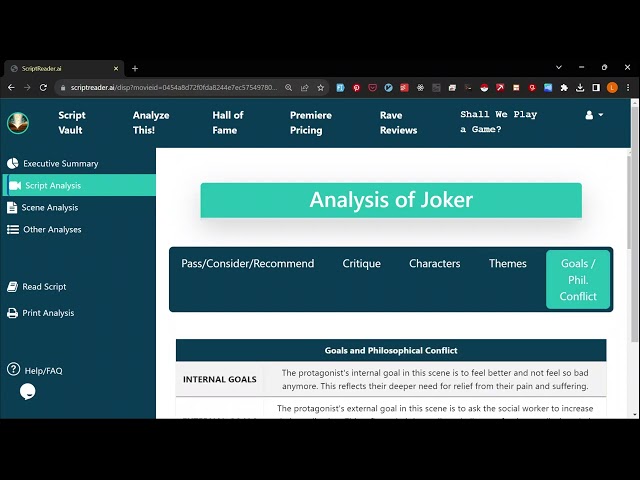
Task: Click the INTERNAL GOALS row label
Action: click(x=220, y=379)
